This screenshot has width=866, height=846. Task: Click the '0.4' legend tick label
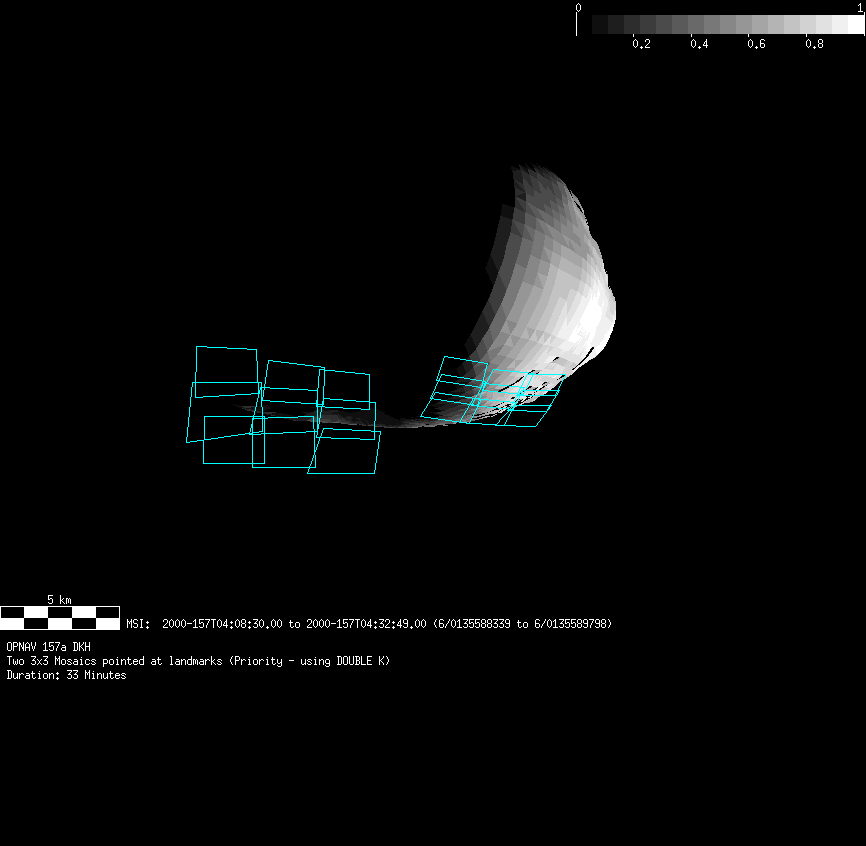click(699, 44)
